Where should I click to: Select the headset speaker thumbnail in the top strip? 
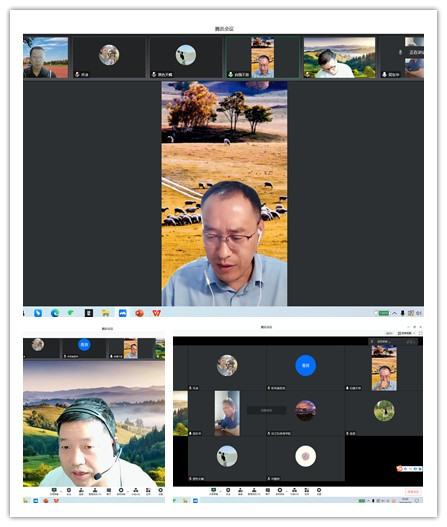point(339,57)
